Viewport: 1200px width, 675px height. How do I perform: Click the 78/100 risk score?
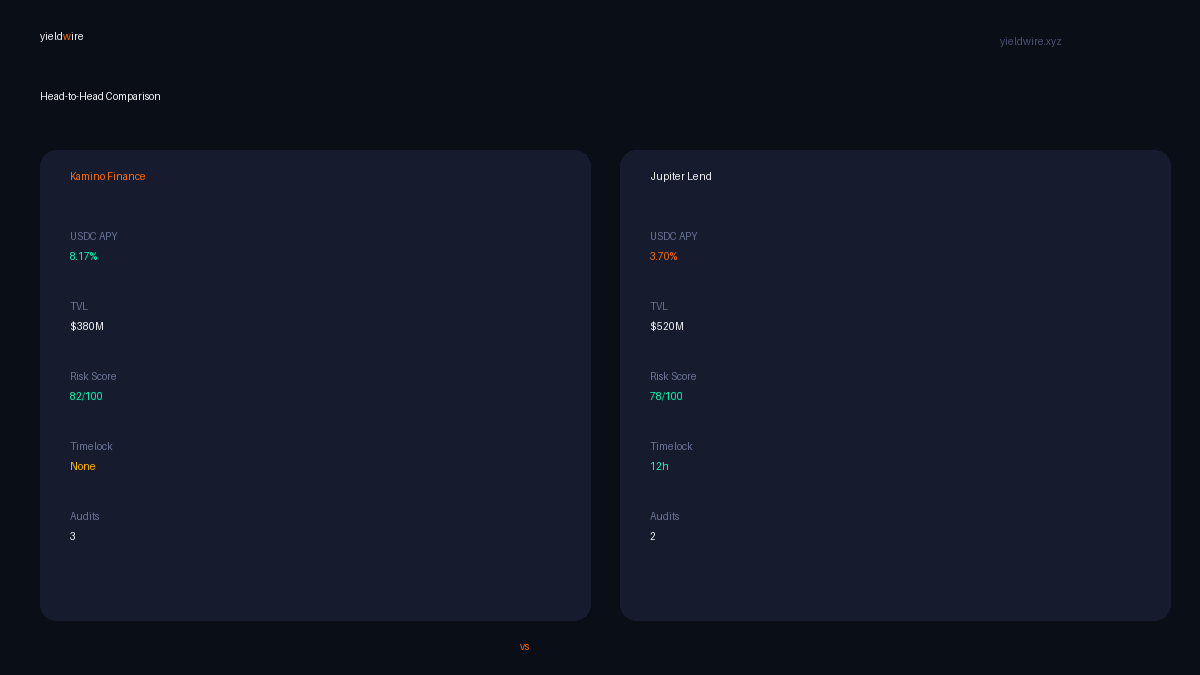pos(666,396)
